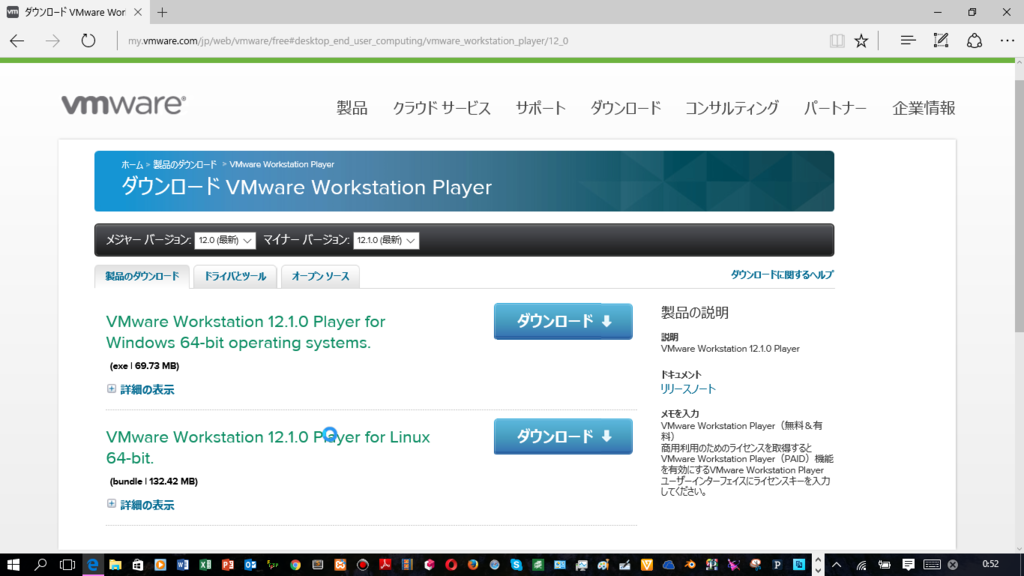Click VMware Workstation 12.1.0 Player for Windows title
The image size is (1024, 576).
[x=246, y=332]
